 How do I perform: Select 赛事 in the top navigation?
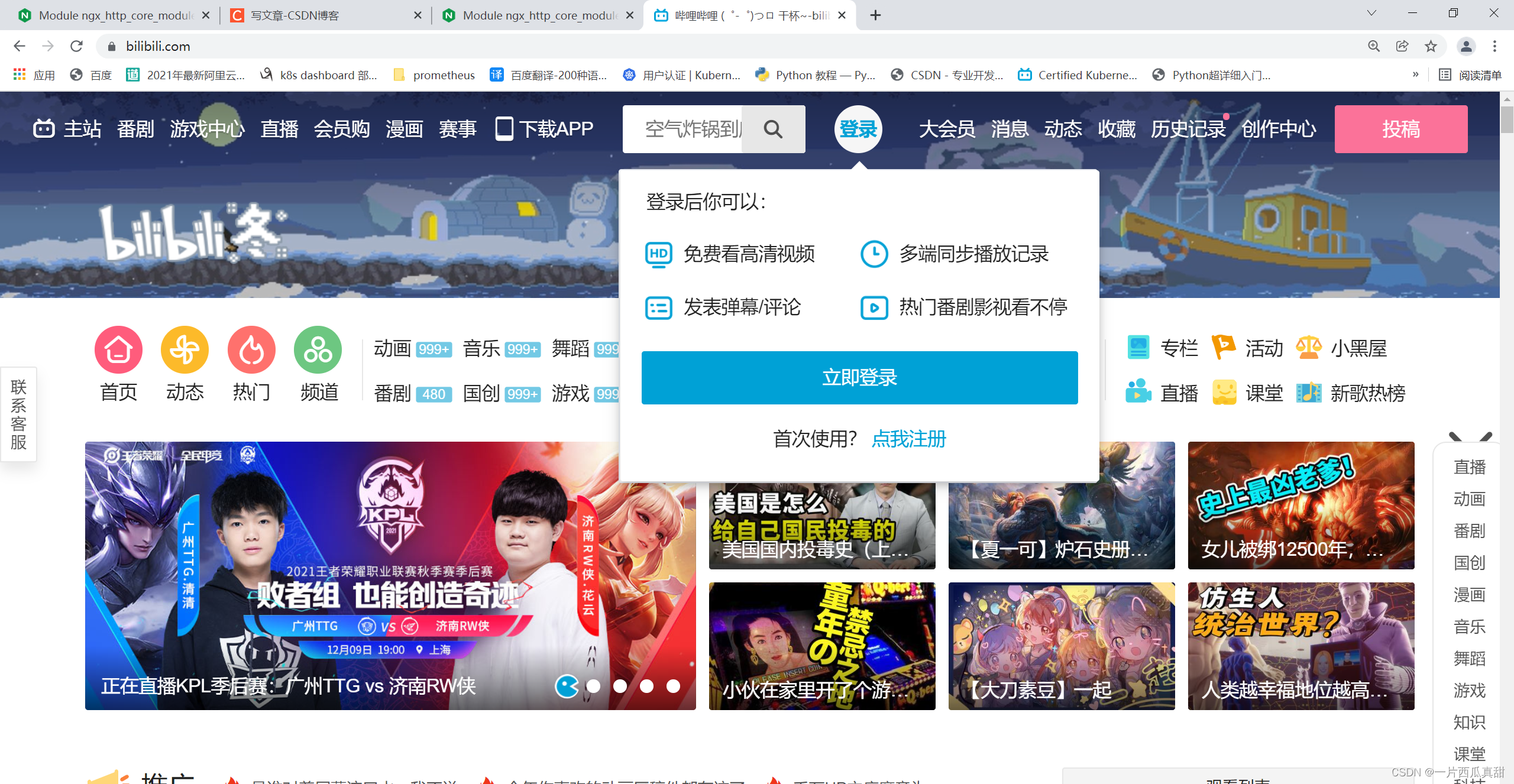click(458, 128)
